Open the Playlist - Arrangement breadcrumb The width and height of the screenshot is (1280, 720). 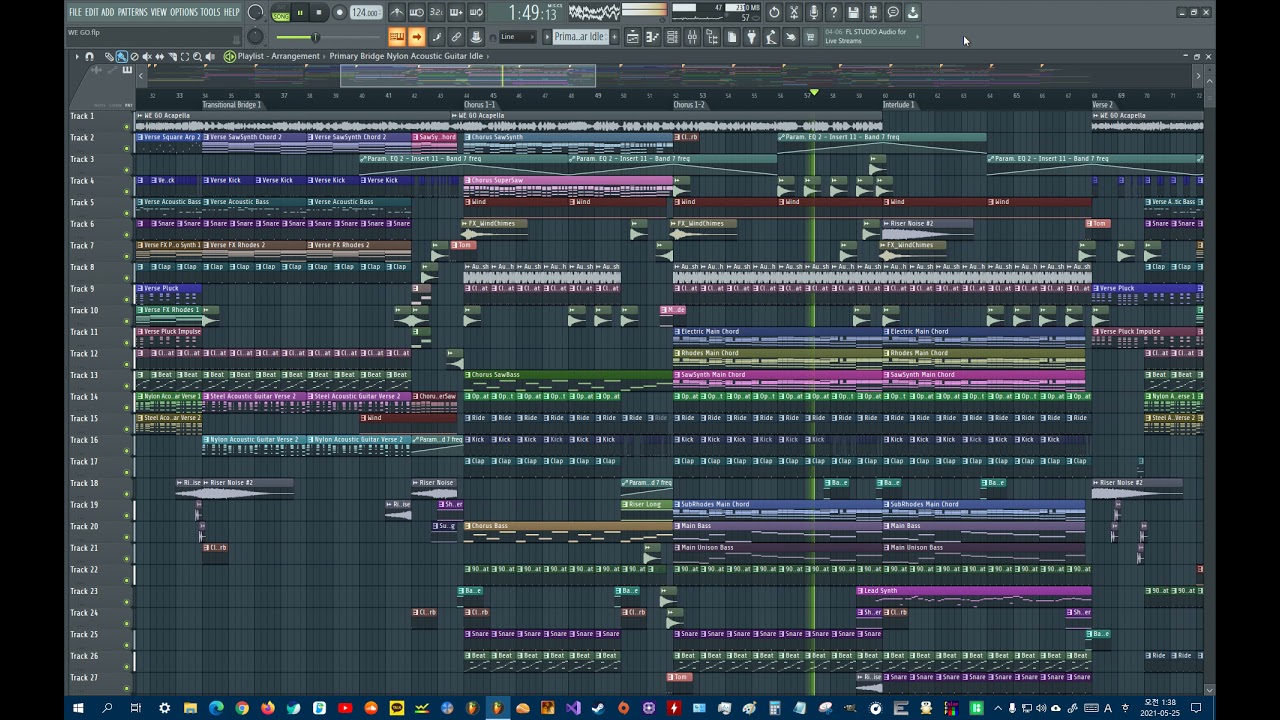coord(279,56)
